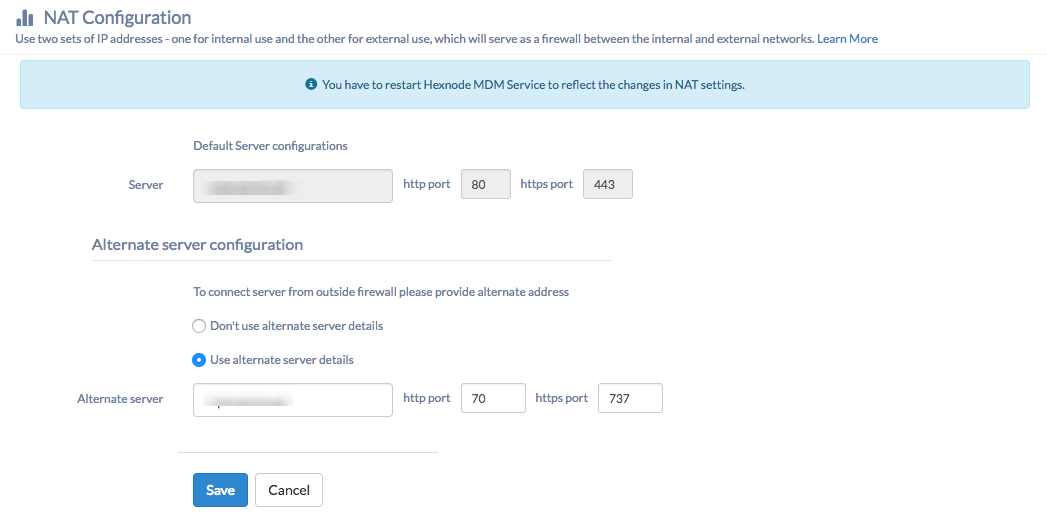Focus the Alternate server address field
1047x521 pixels.
point(292,399)
